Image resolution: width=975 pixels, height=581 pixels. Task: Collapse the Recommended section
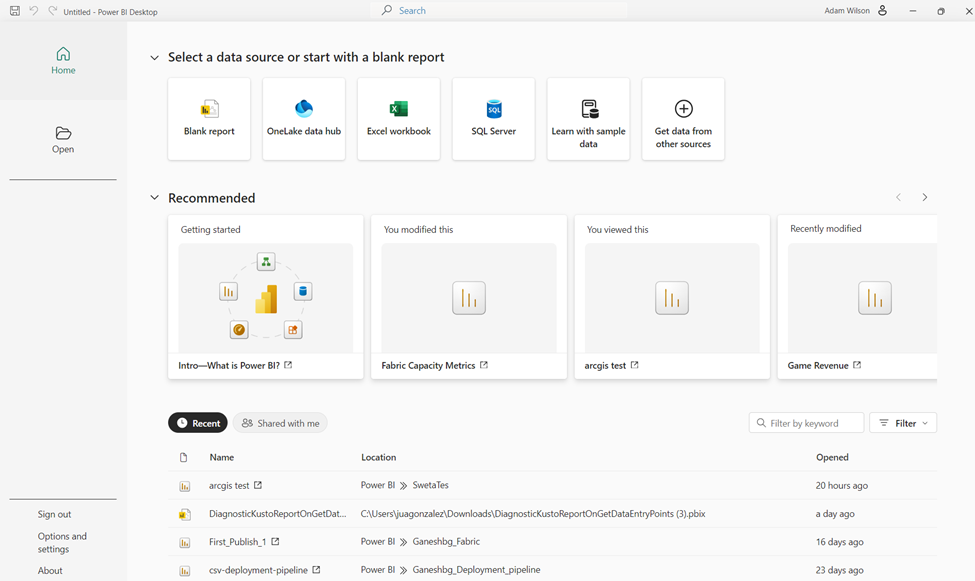click(154, 198)
